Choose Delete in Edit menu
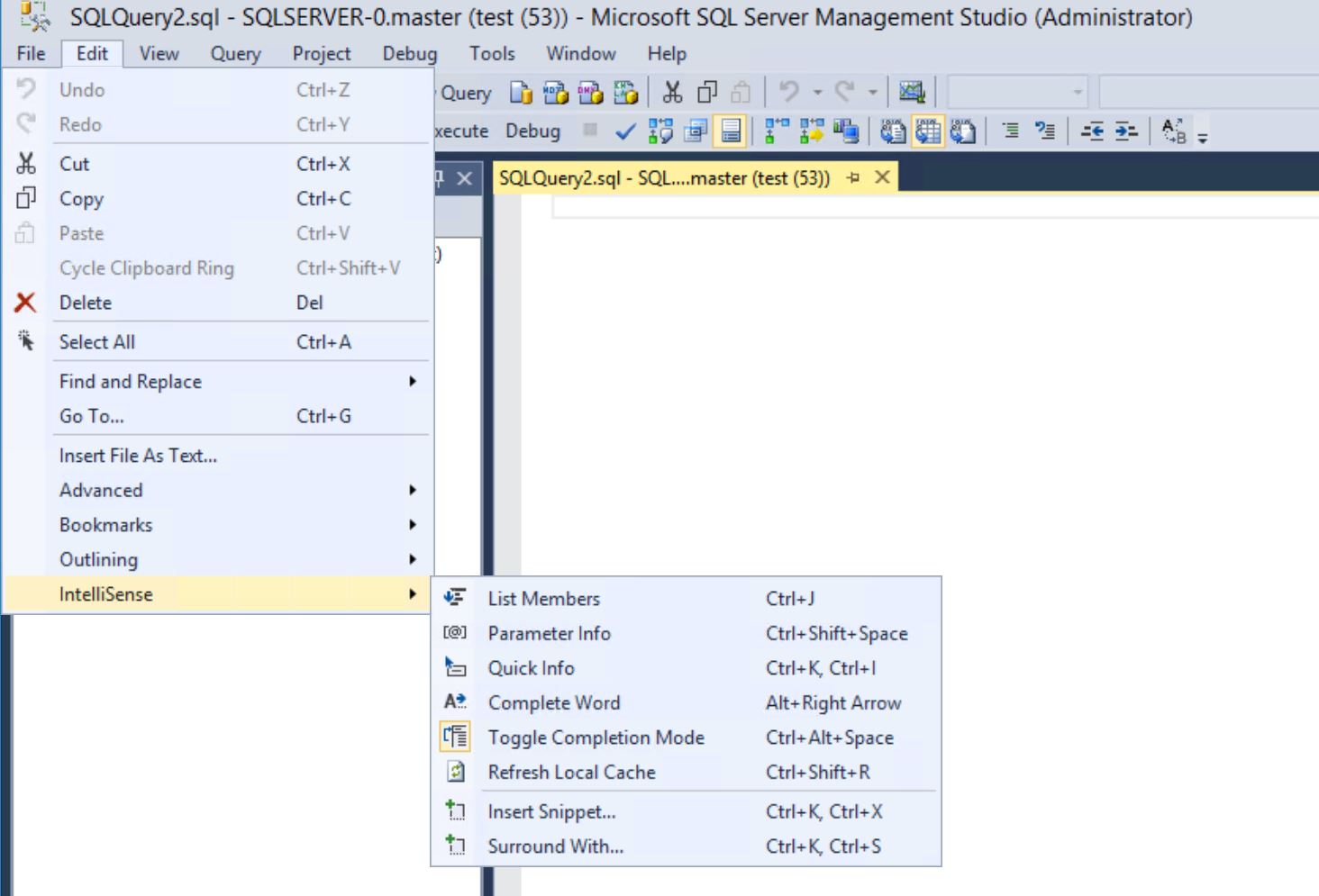Image resolution: width=1319 pixels, height=896 pixels. coord(217,303)
